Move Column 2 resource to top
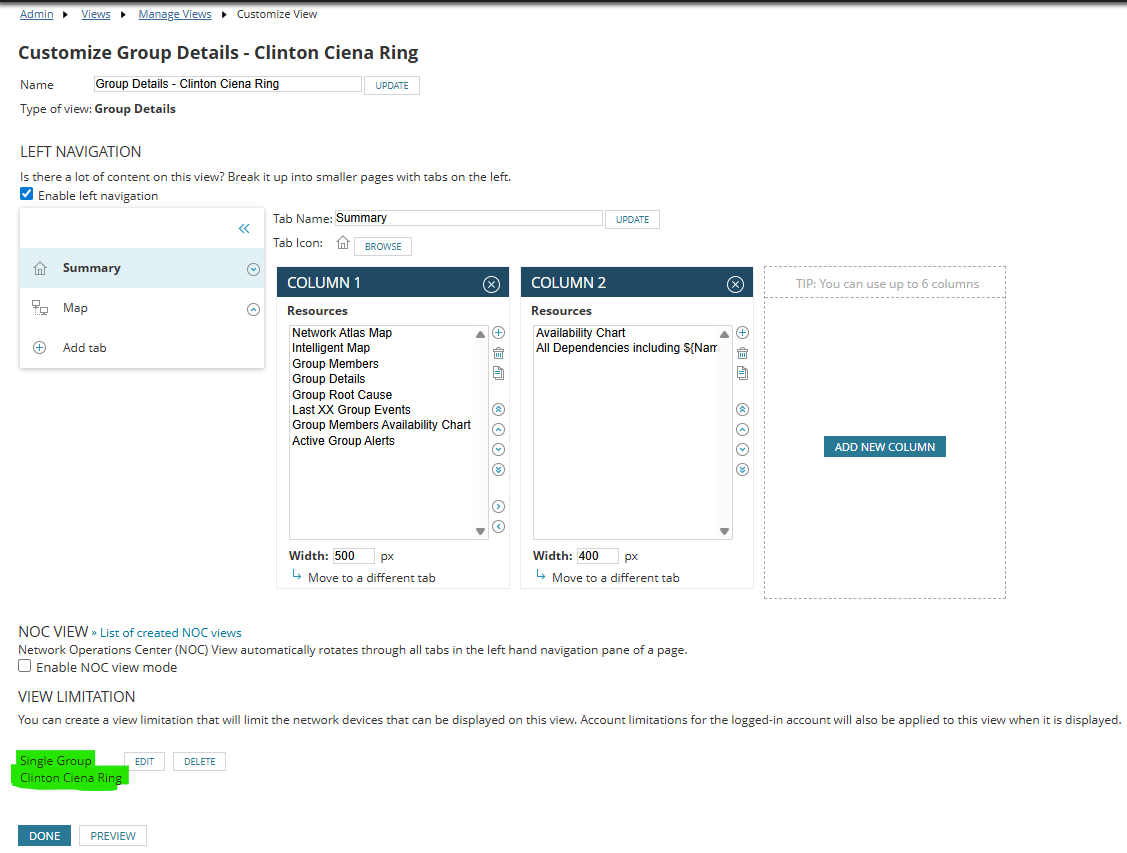Image resolution: width=1127 pixels, height=853 pixels. (742, 410)
